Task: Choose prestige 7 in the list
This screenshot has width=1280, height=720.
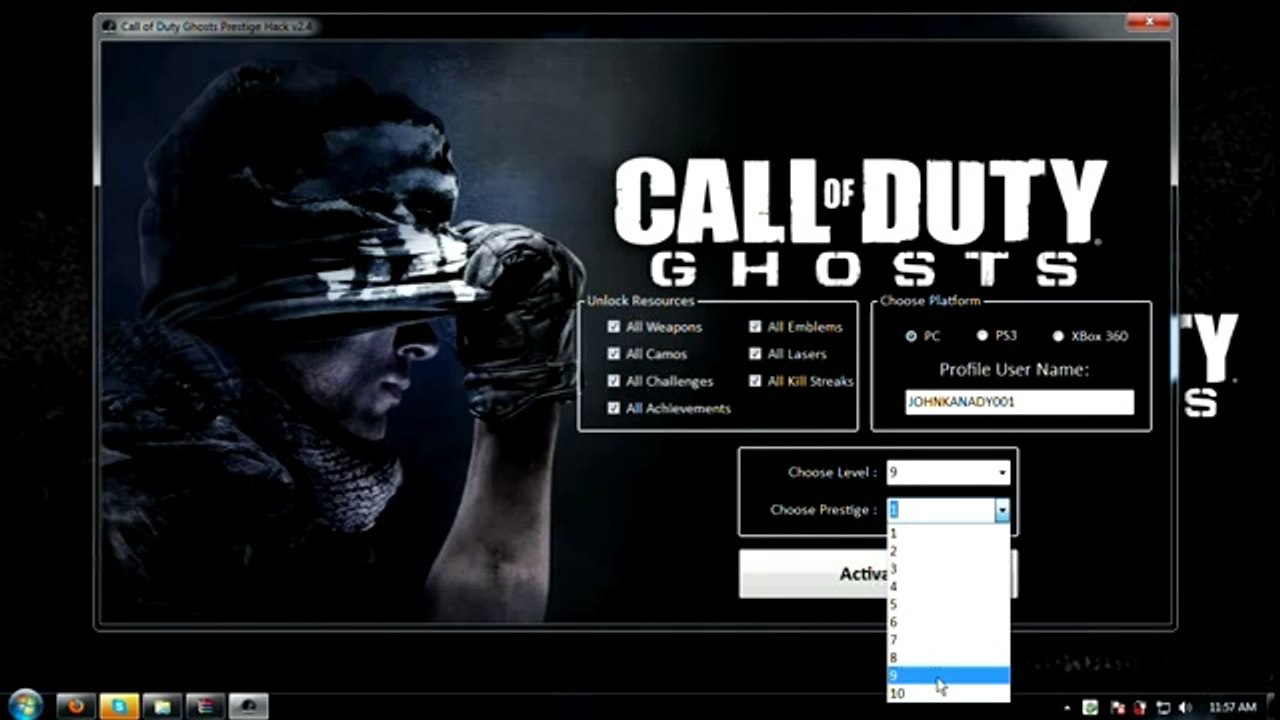Action: point(948,640)
